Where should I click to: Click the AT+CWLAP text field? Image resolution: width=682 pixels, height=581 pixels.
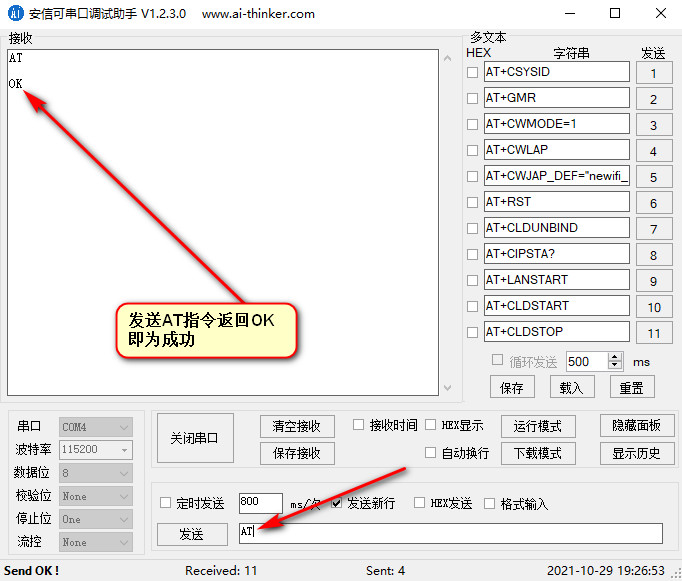[556, 150]
